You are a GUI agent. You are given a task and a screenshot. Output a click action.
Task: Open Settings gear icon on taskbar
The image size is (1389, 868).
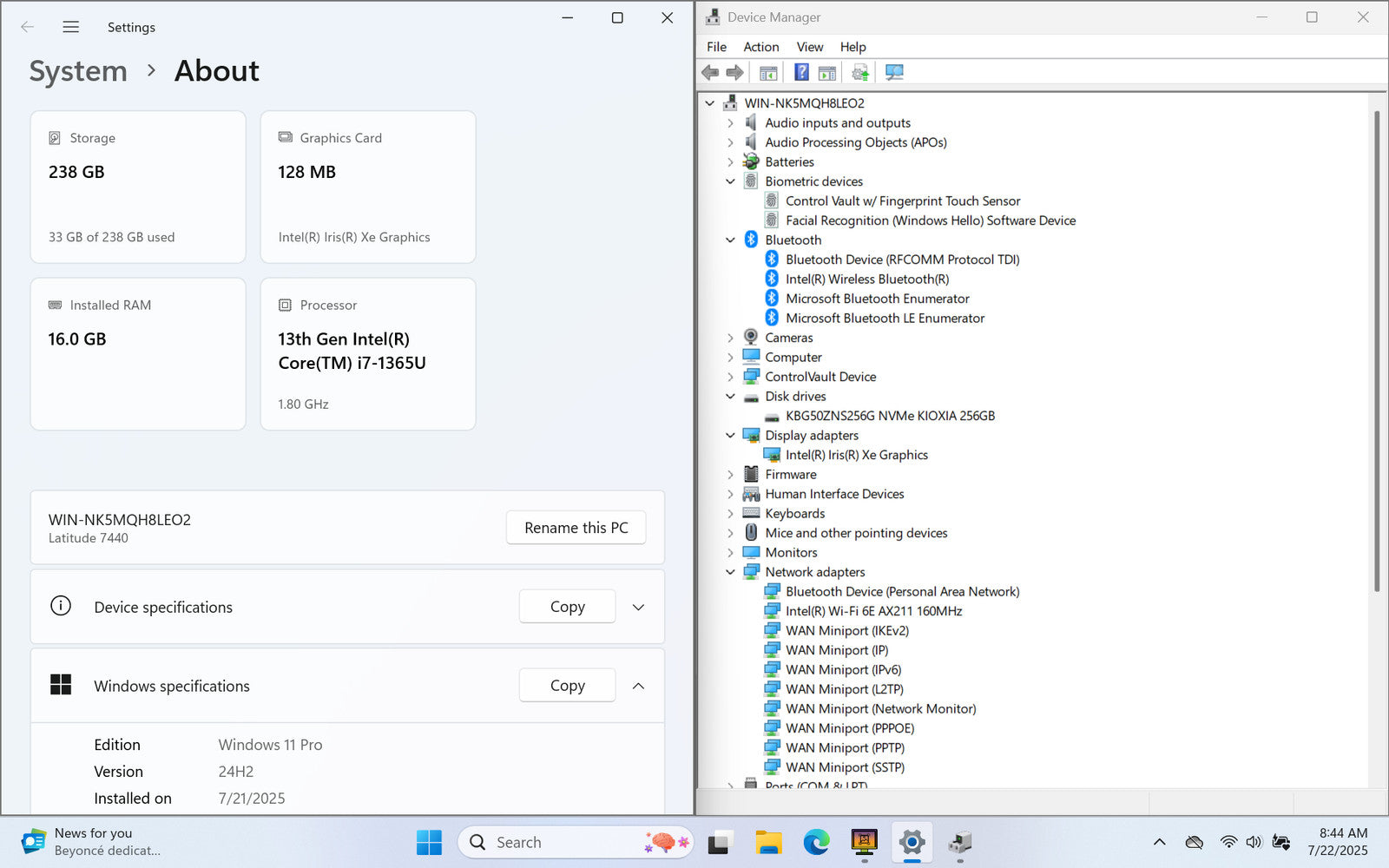[912, 842]
